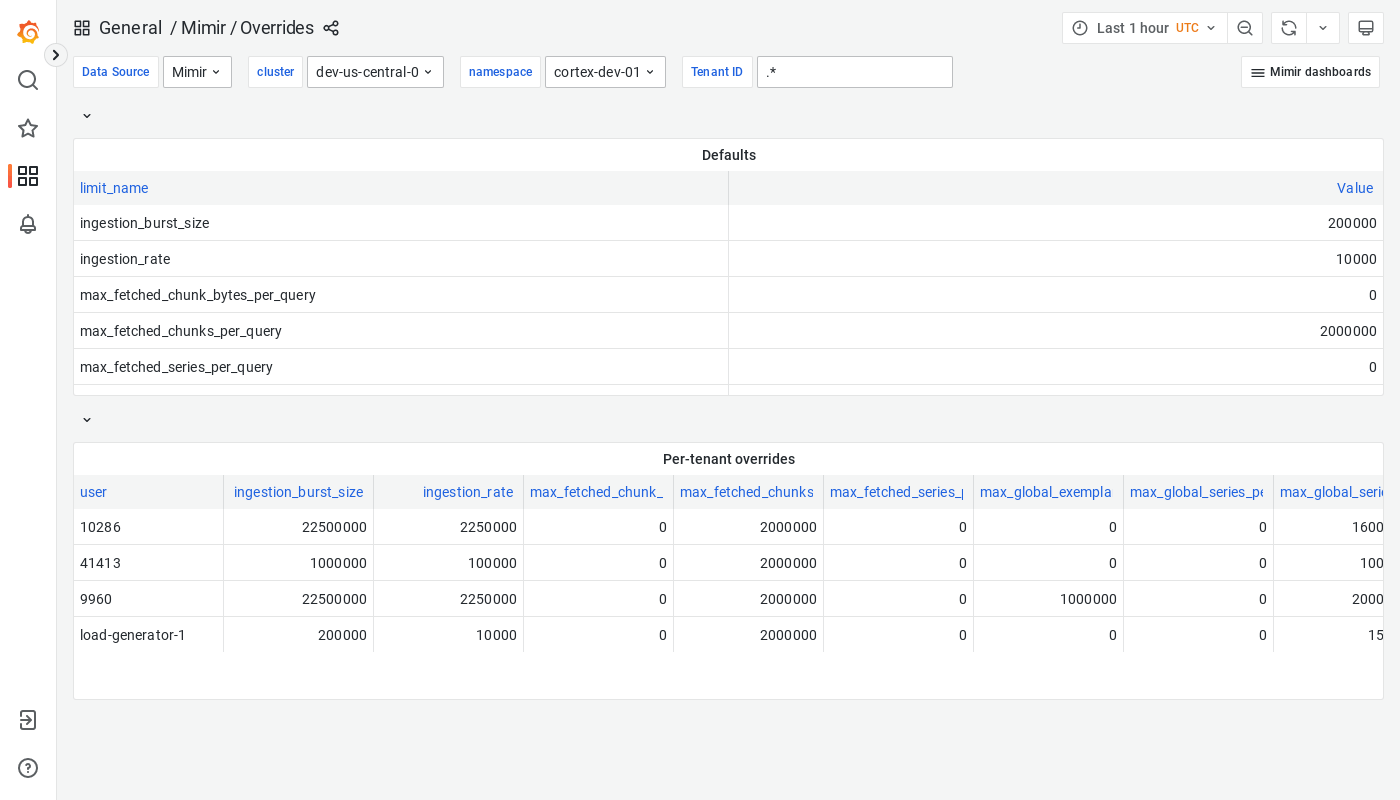Share the Overrides dashboard
The image size is (1400, 800).
pos(331,28)
